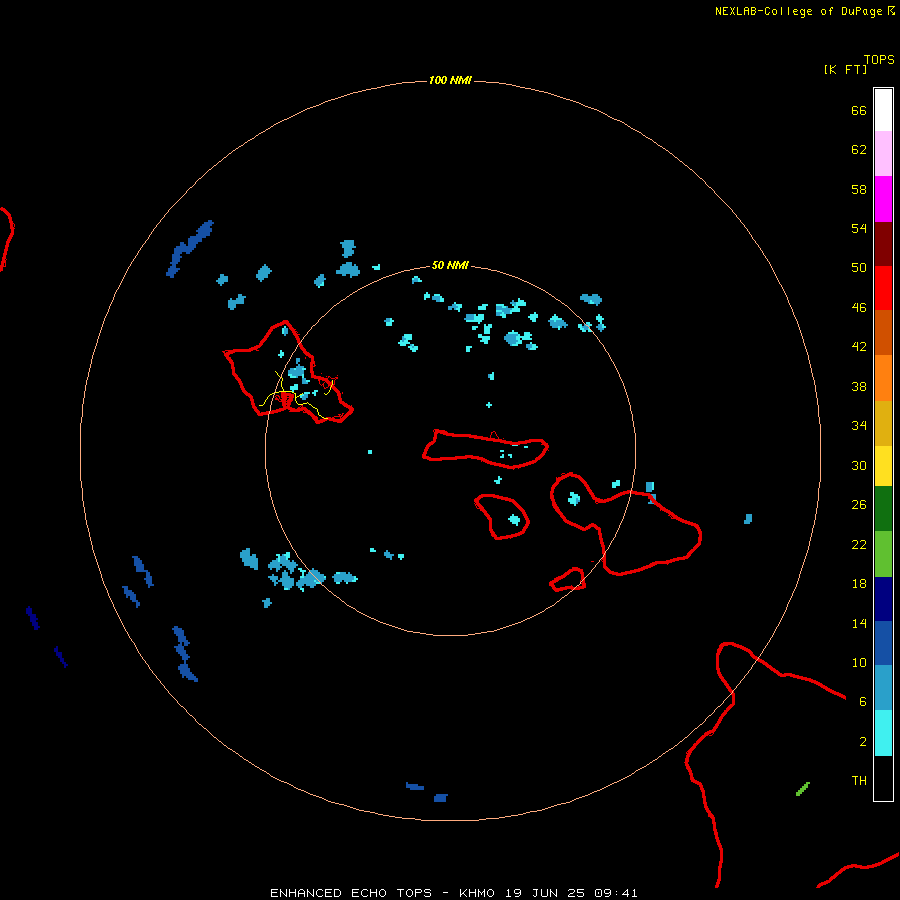Click the cyan 2-6 kft legend swatch
Screen dimensions: 900x900
(883, 733)
